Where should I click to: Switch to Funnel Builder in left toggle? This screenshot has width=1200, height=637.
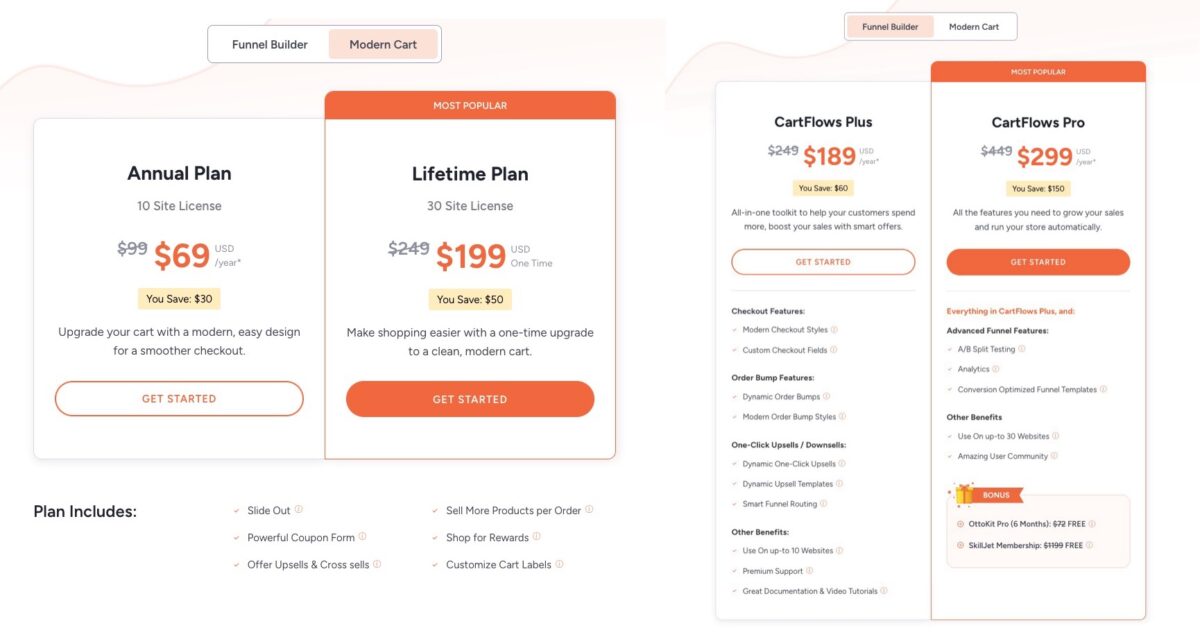pos(270,45)
